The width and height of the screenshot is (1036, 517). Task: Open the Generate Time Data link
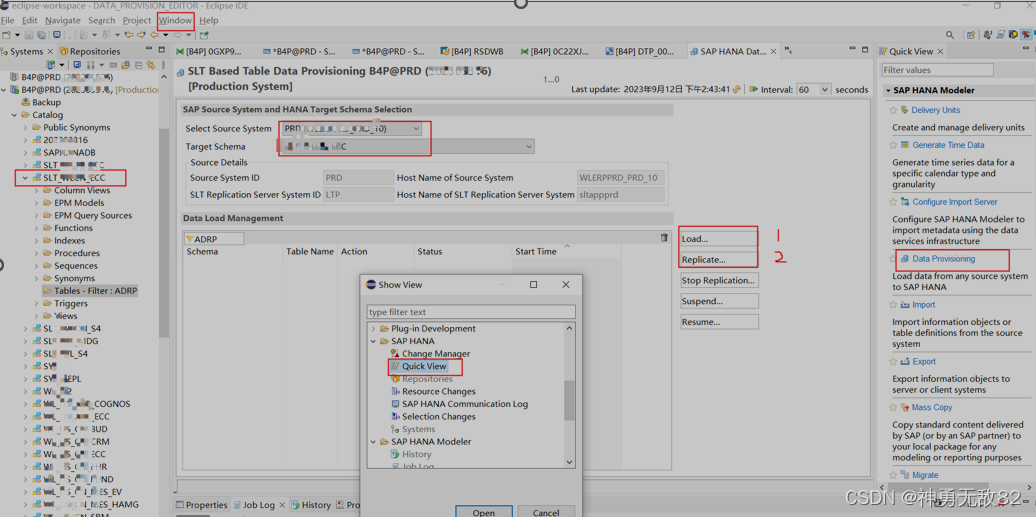(x=948, y=145)
